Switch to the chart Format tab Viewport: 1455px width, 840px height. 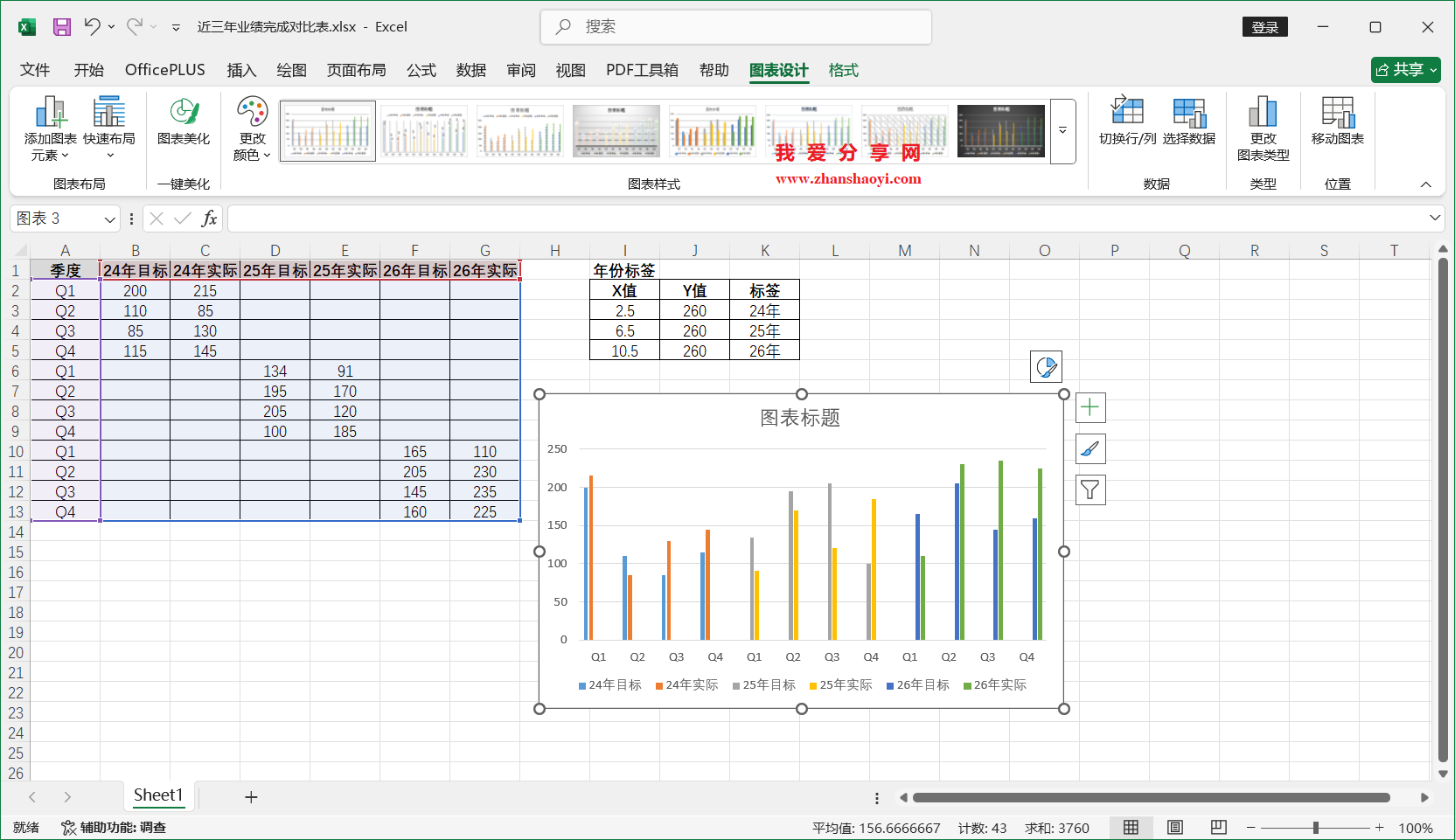coord(844,70)
